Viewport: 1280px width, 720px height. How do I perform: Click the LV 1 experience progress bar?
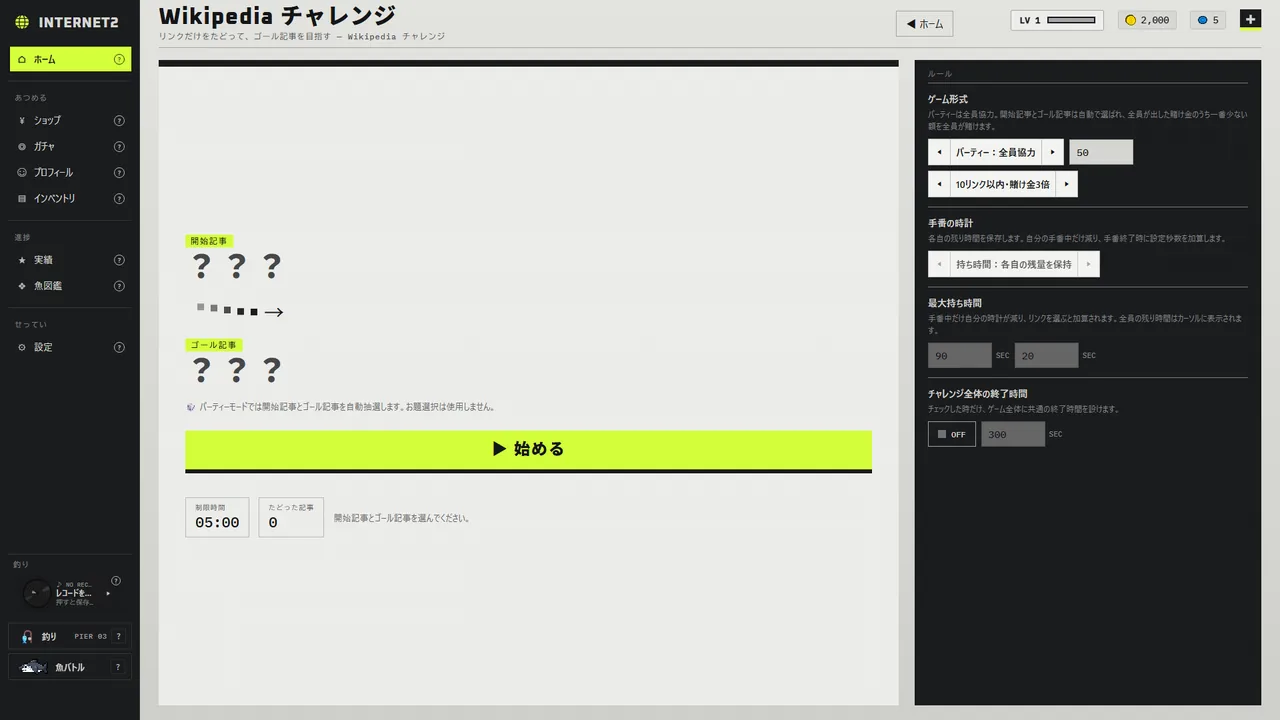pyautogui.click(x=1071, y=20)
